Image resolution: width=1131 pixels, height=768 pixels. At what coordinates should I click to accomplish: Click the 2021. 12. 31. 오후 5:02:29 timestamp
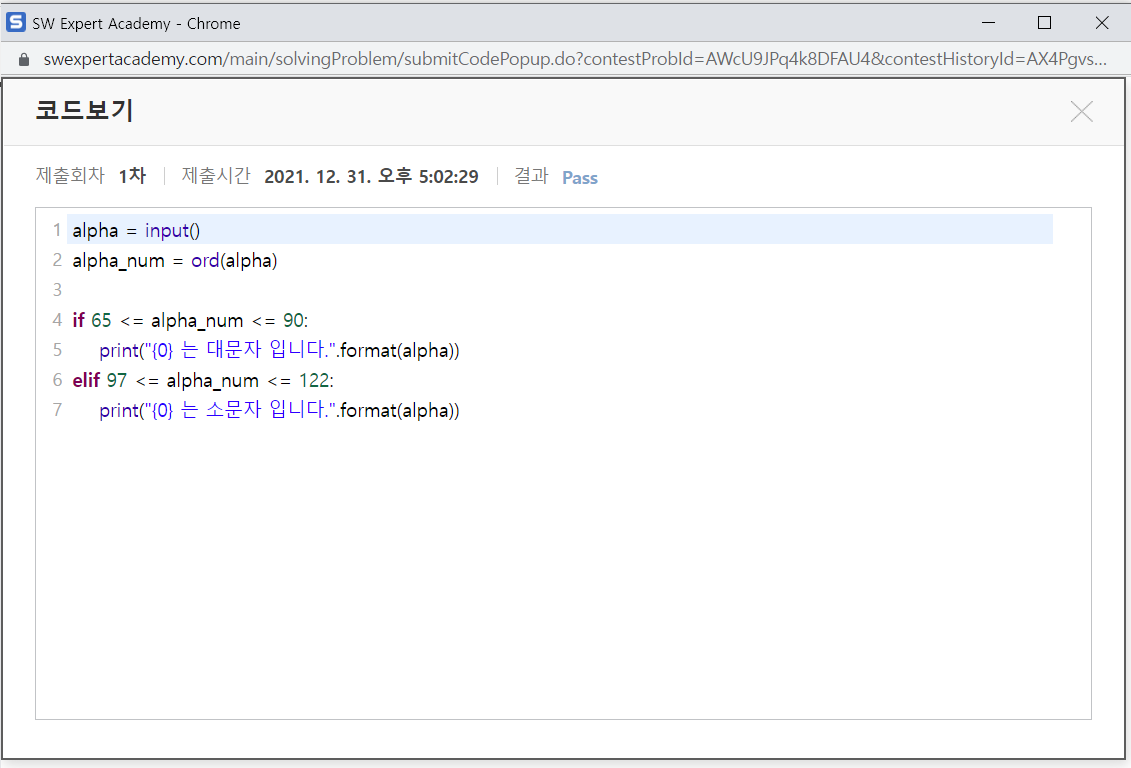[371, 176]
